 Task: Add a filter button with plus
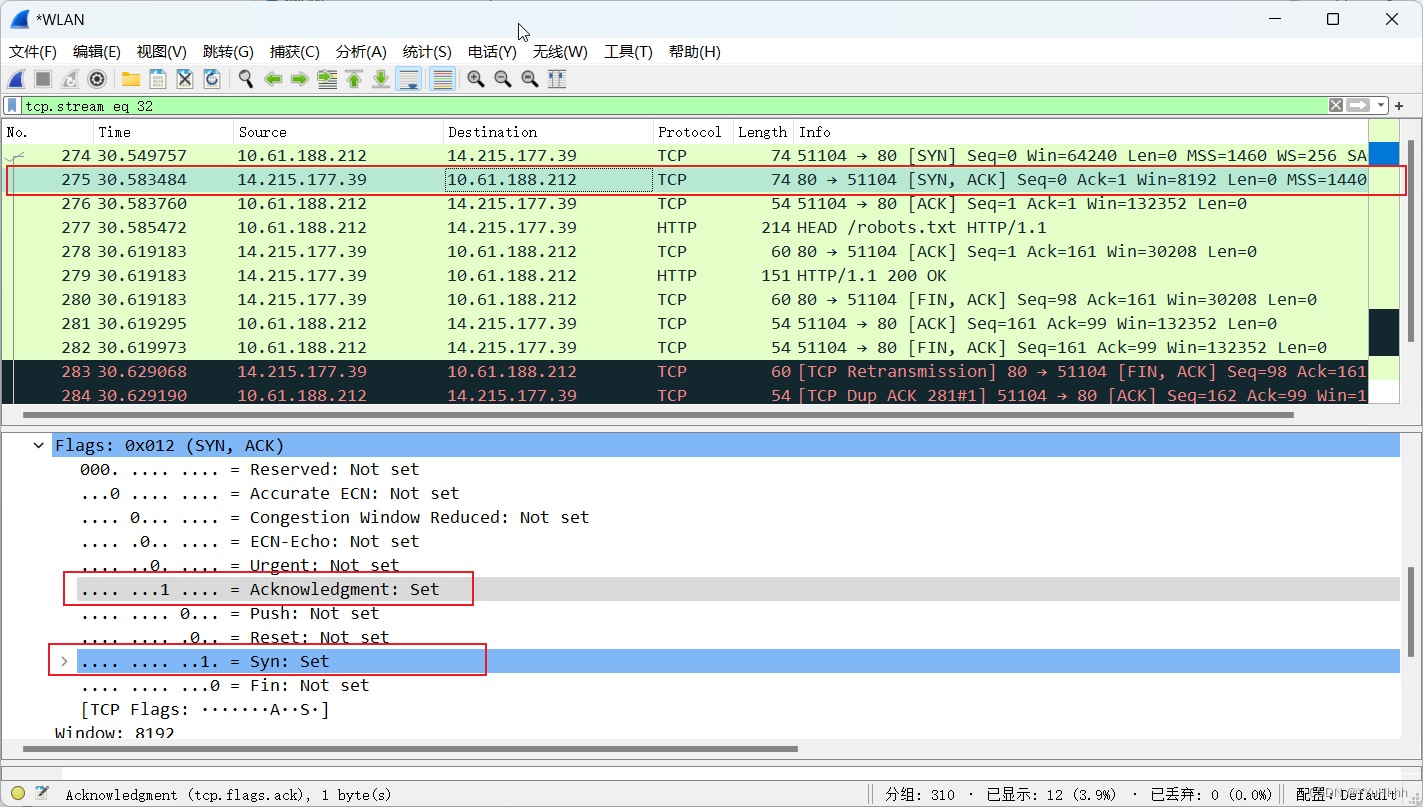[x=1400, y=106]
